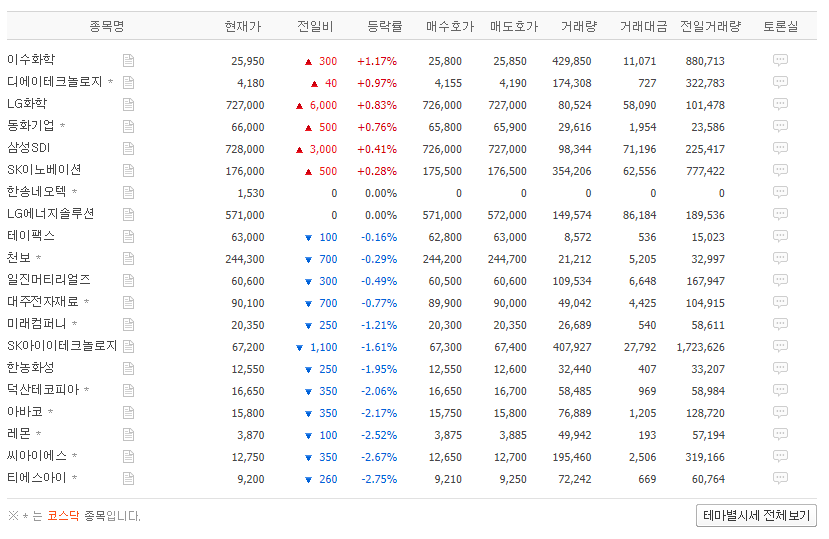Image resolution: width=829 pixels, height=539 pixels.
Task: Open document icon for 티에스아이
Action: point(128,479)
